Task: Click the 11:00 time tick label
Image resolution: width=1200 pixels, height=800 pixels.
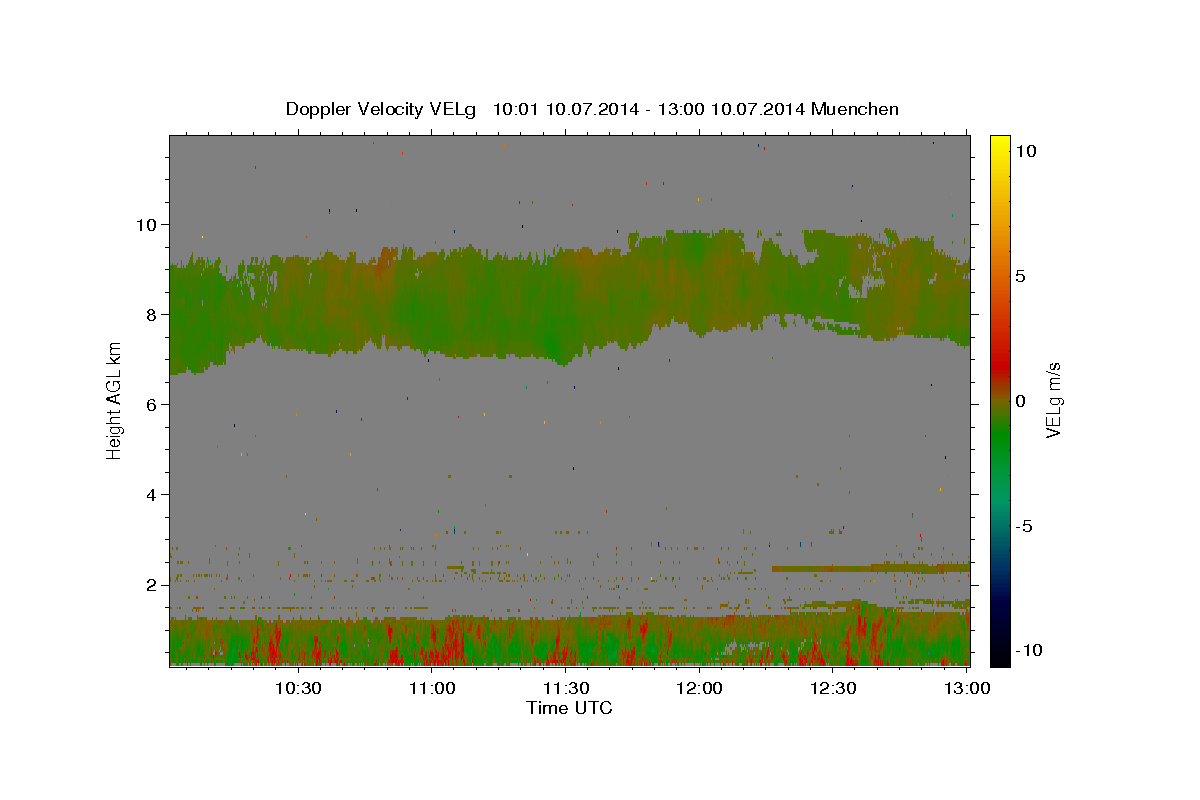Action: pos(433,688)
